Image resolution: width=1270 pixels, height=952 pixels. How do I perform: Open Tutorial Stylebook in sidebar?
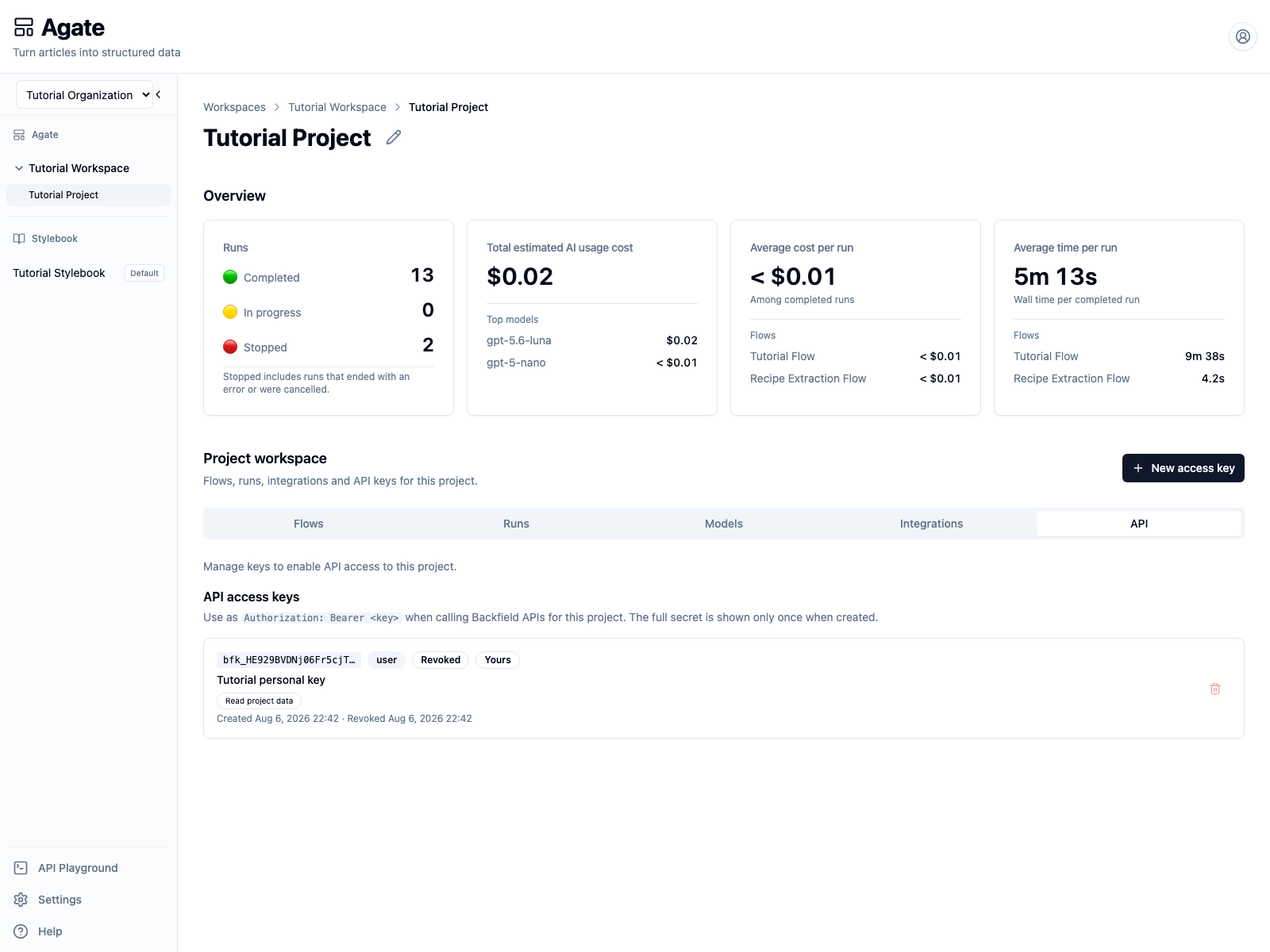59,273
